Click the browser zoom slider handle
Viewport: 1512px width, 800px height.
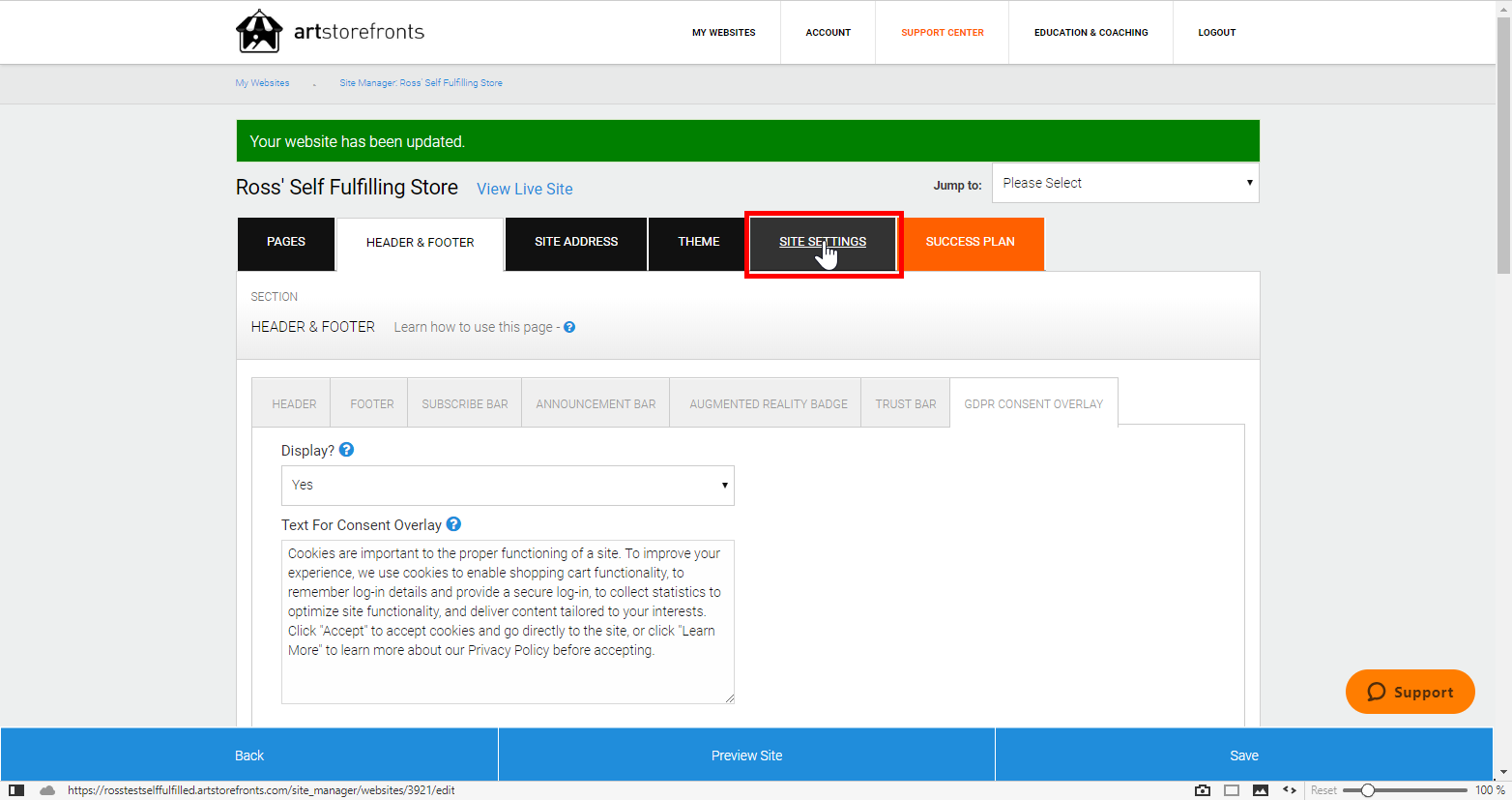tap(1368, 790)
